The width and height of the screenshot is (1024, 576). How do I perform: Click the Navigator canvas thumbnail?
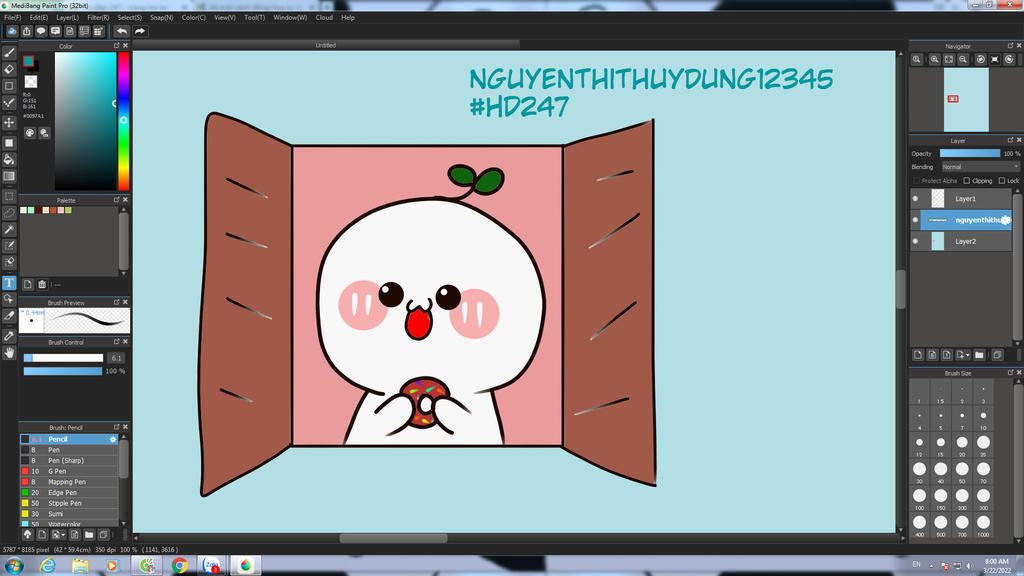point(966,100)
